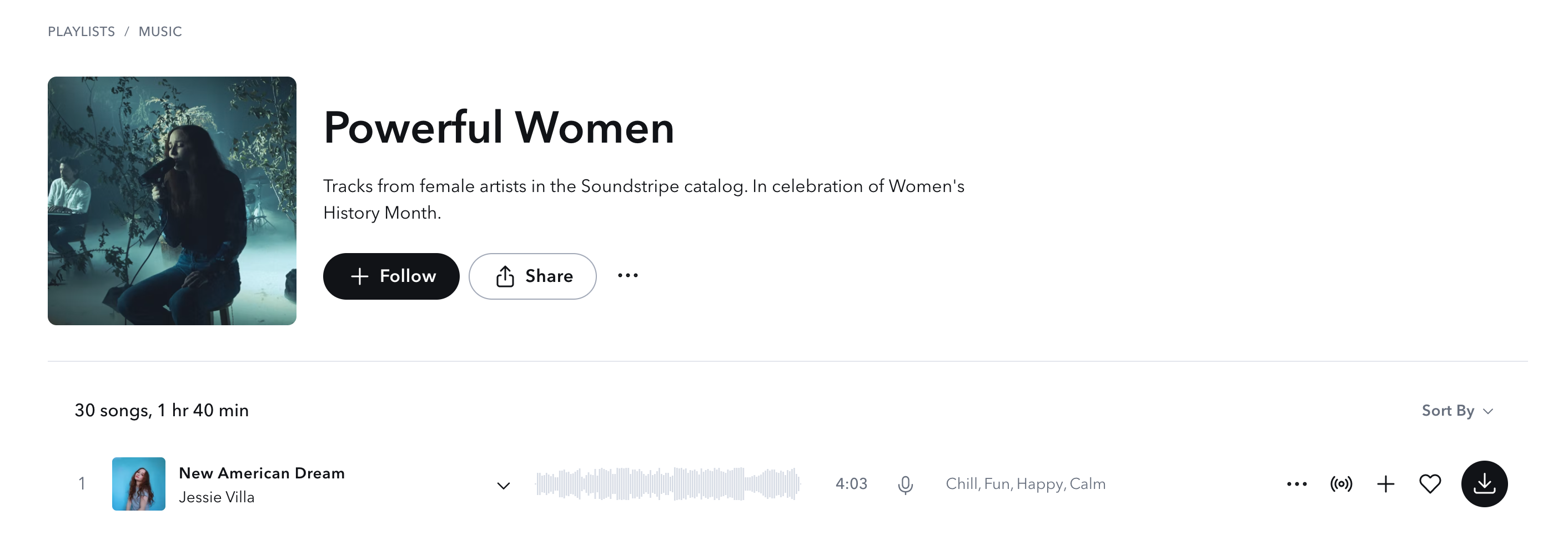Open more options for New American Dream
The image size is (1568, 545).
pyautogui.click(x=1297, y=483)
